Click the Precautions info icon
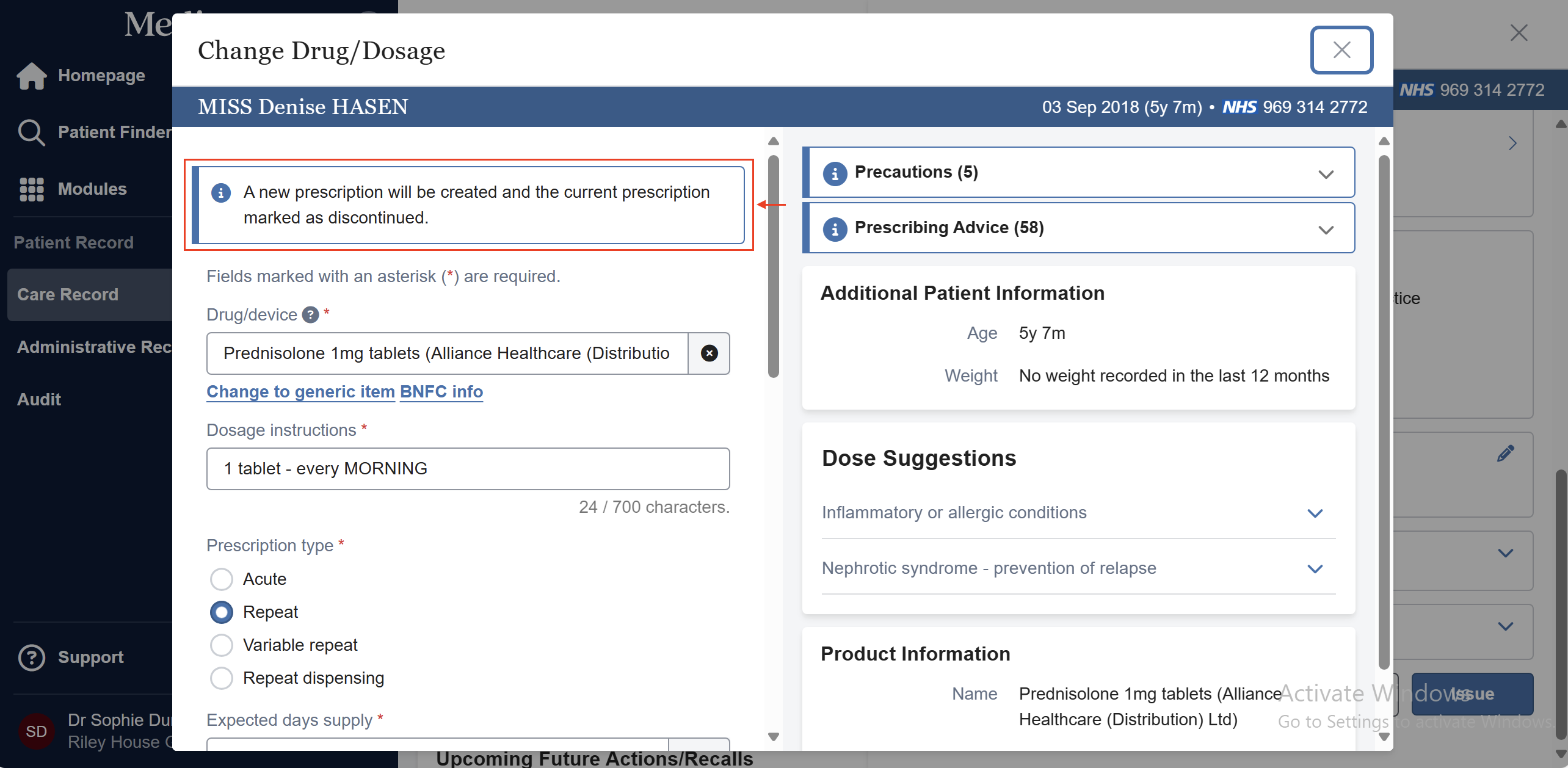 click(x=835, y=173)
